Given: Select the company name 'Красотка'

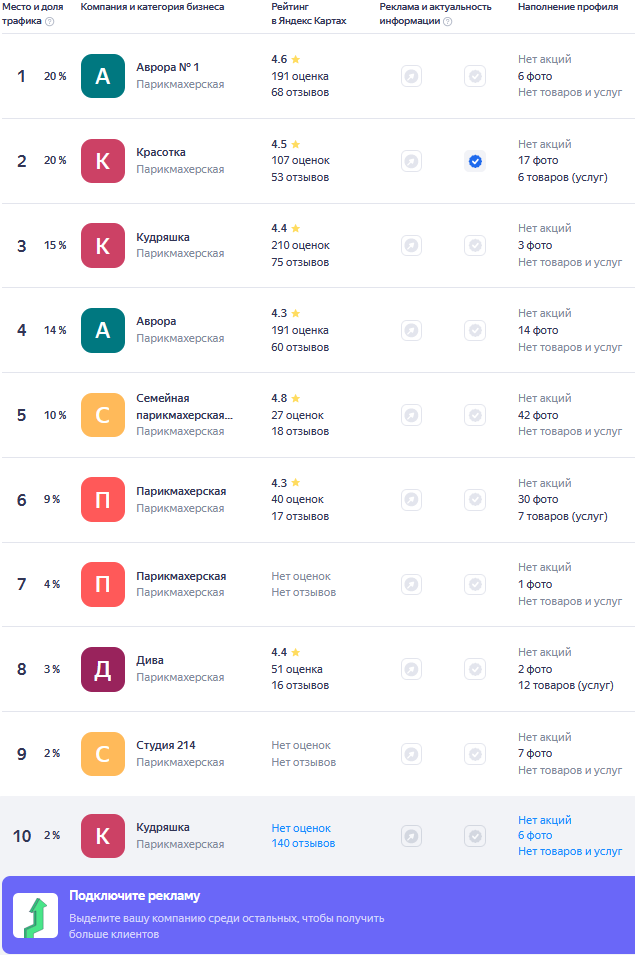Looking at the screenshot, I should tap(161, 152).
